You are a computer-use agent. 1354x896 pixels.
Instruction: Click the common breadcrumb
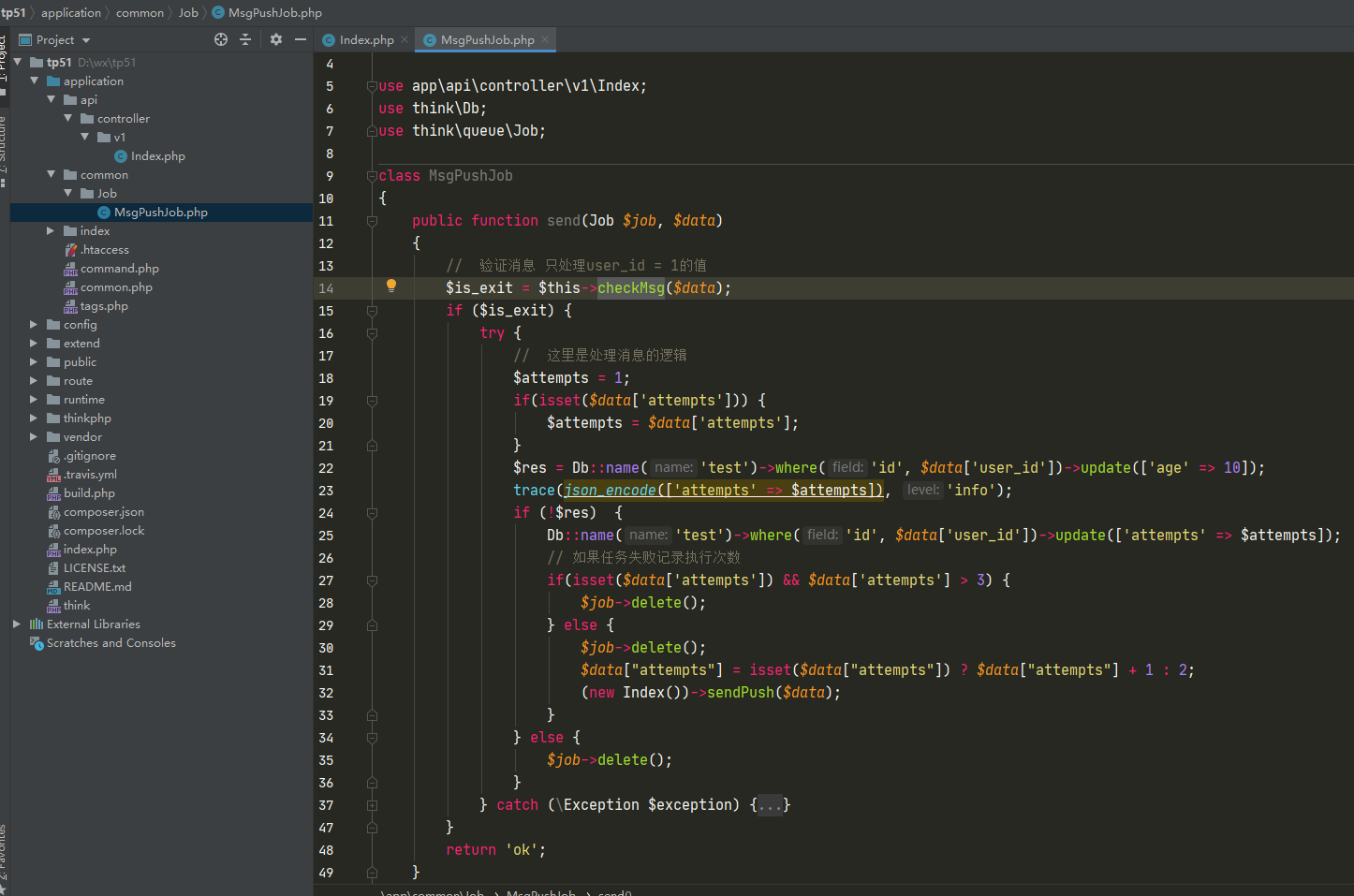140,12
